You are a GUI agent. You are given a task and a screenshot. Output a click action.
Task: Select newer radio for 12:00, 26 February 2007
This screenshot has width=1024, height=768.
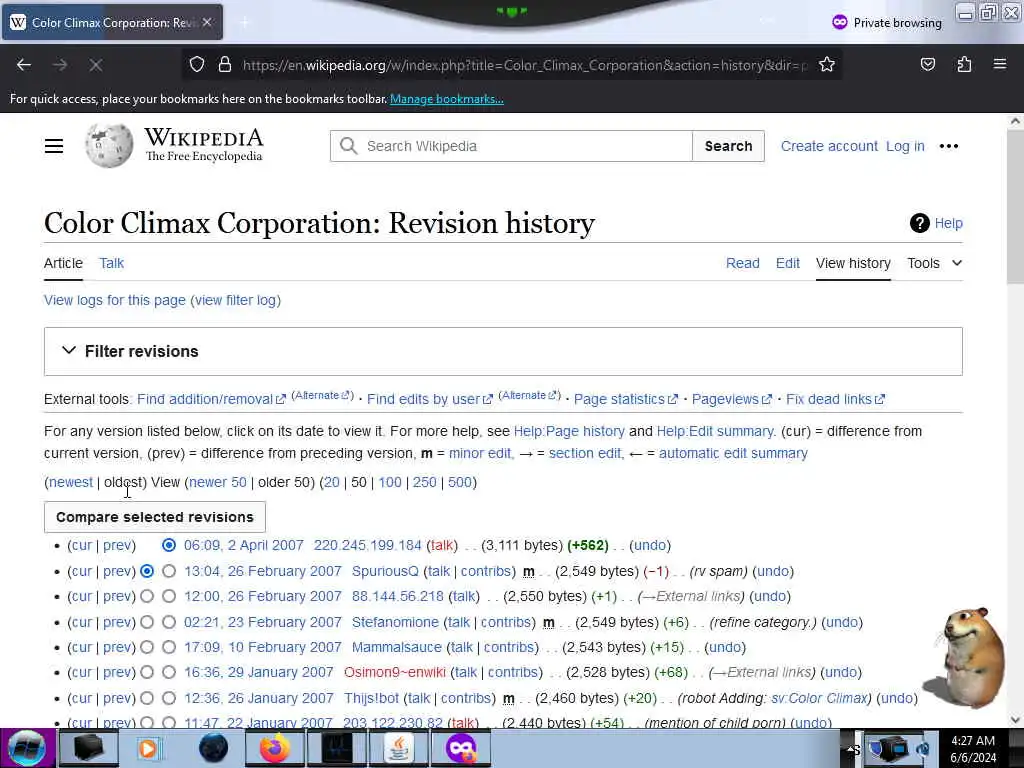point(169,596)
